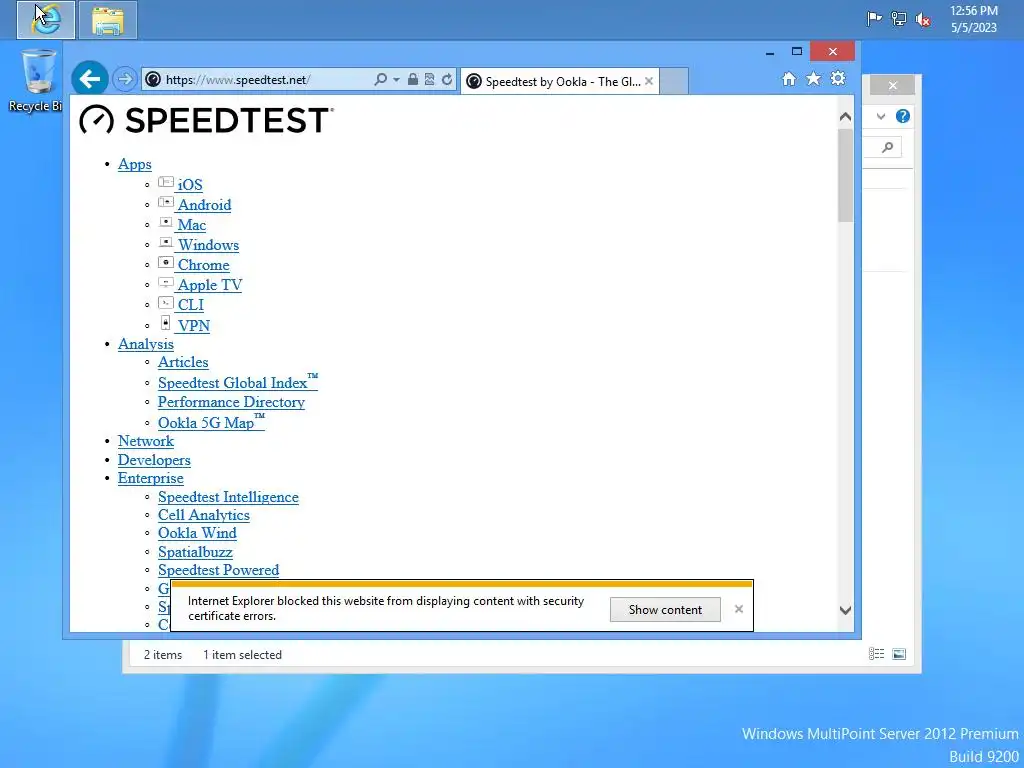Click the page scrollbar down arrow
Screen dimensions: 1024x768
pos(845,610)
